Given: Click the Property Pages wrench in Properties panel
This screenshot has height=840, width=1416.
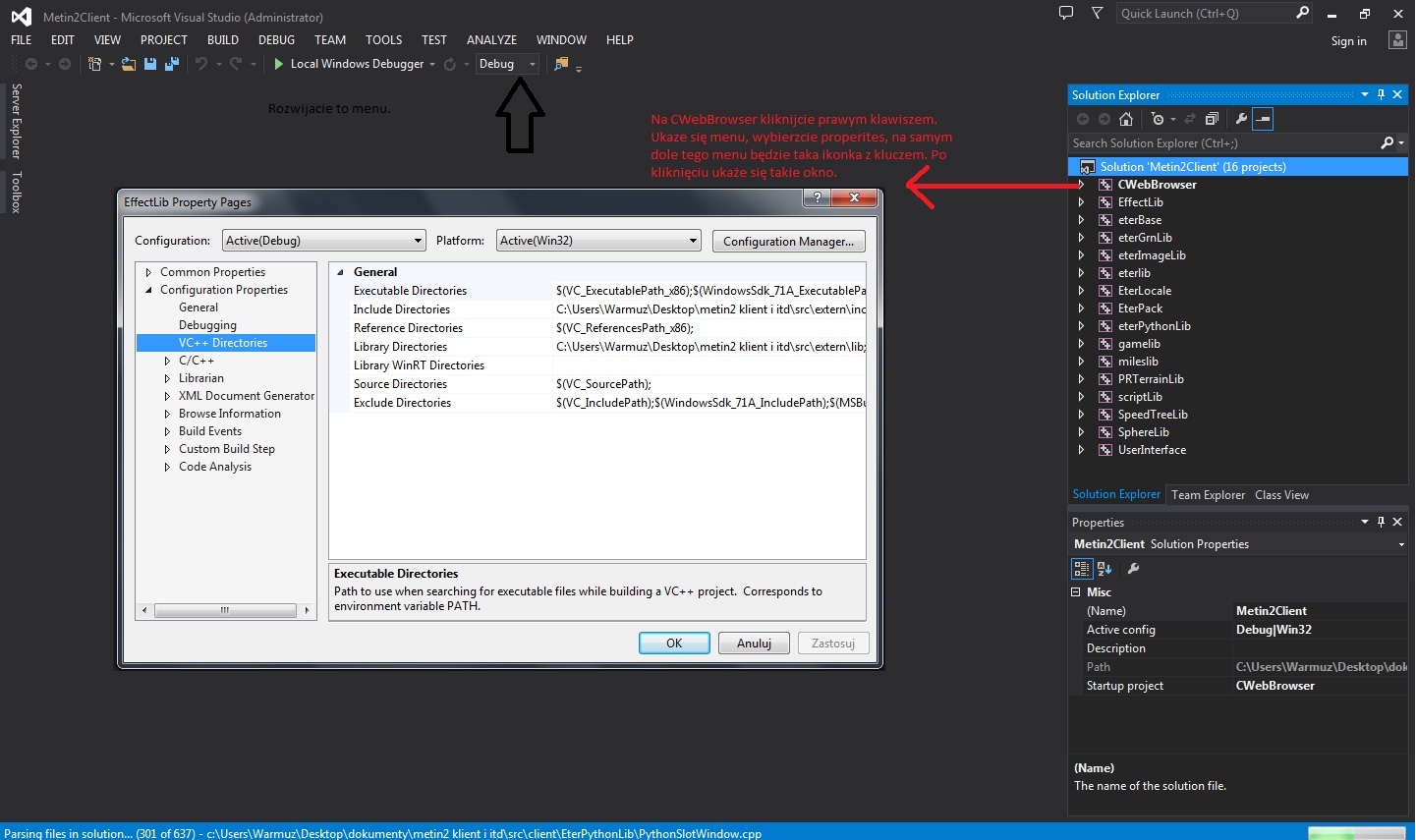Looking at the screenshot, I should pos(1133,569).
